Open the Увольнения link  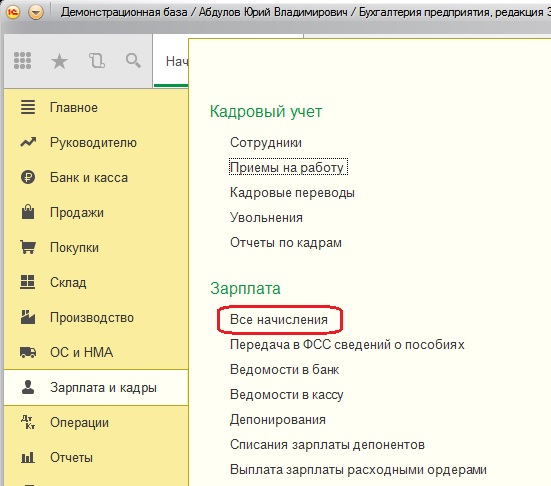pyautogui.click(x=266, y=218)
